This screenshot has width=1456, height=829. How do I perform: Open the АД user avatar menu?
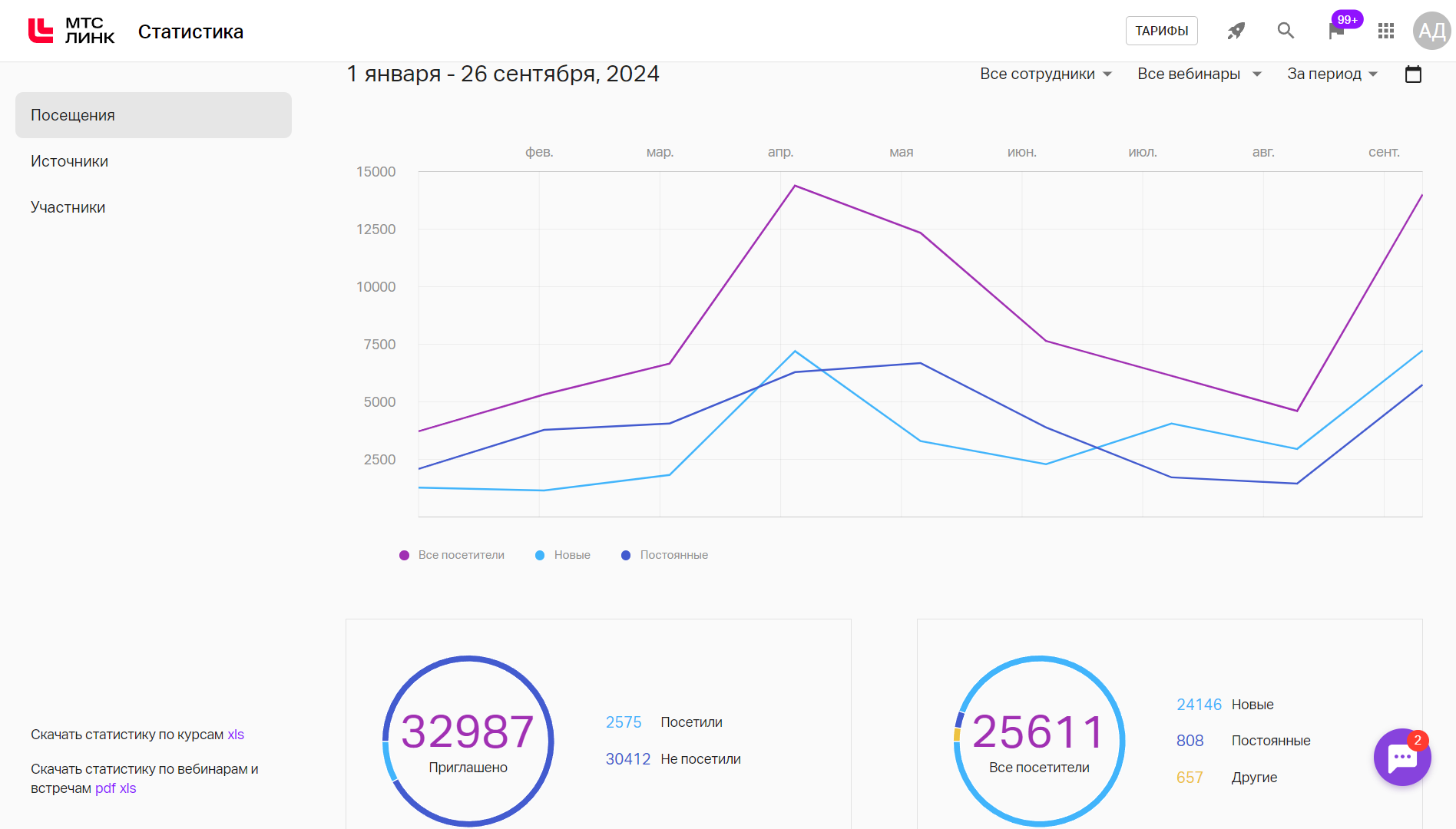(x=1432, y=31)
